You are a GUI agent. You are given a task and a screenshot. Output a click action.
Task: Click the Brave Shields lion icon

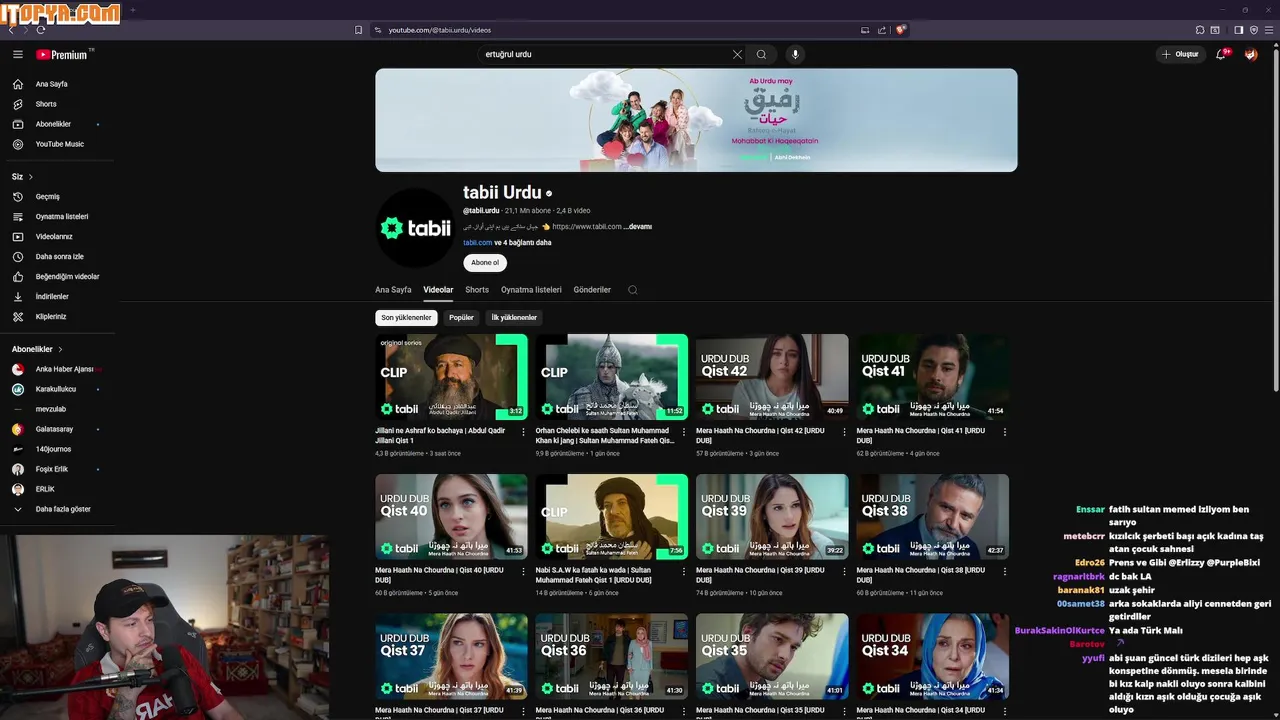click(x=900, y=30)
